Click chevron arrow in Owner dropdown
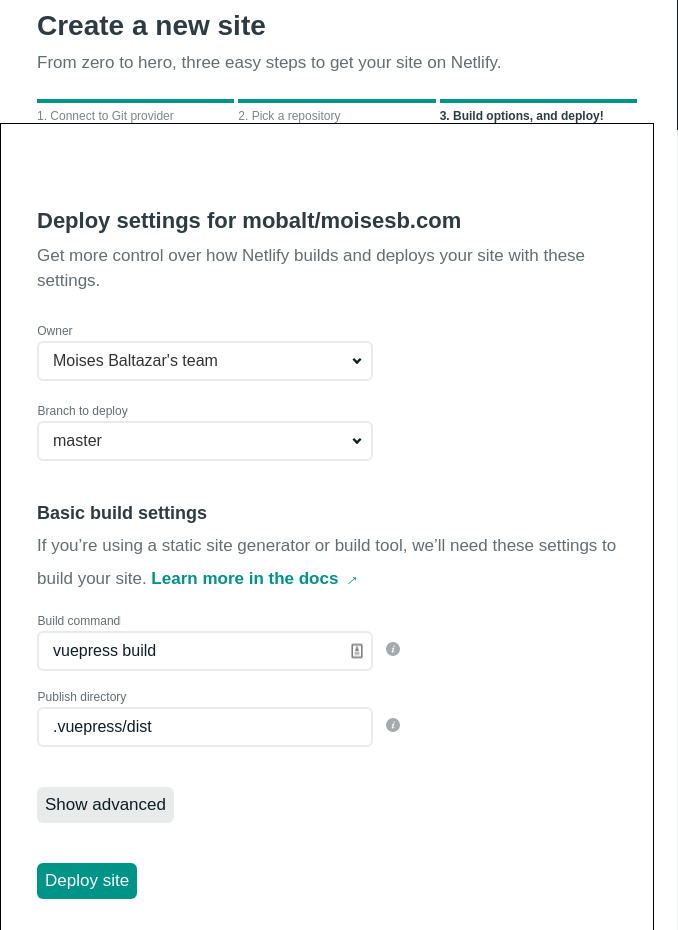678x930 pixels. click(356, 361)
